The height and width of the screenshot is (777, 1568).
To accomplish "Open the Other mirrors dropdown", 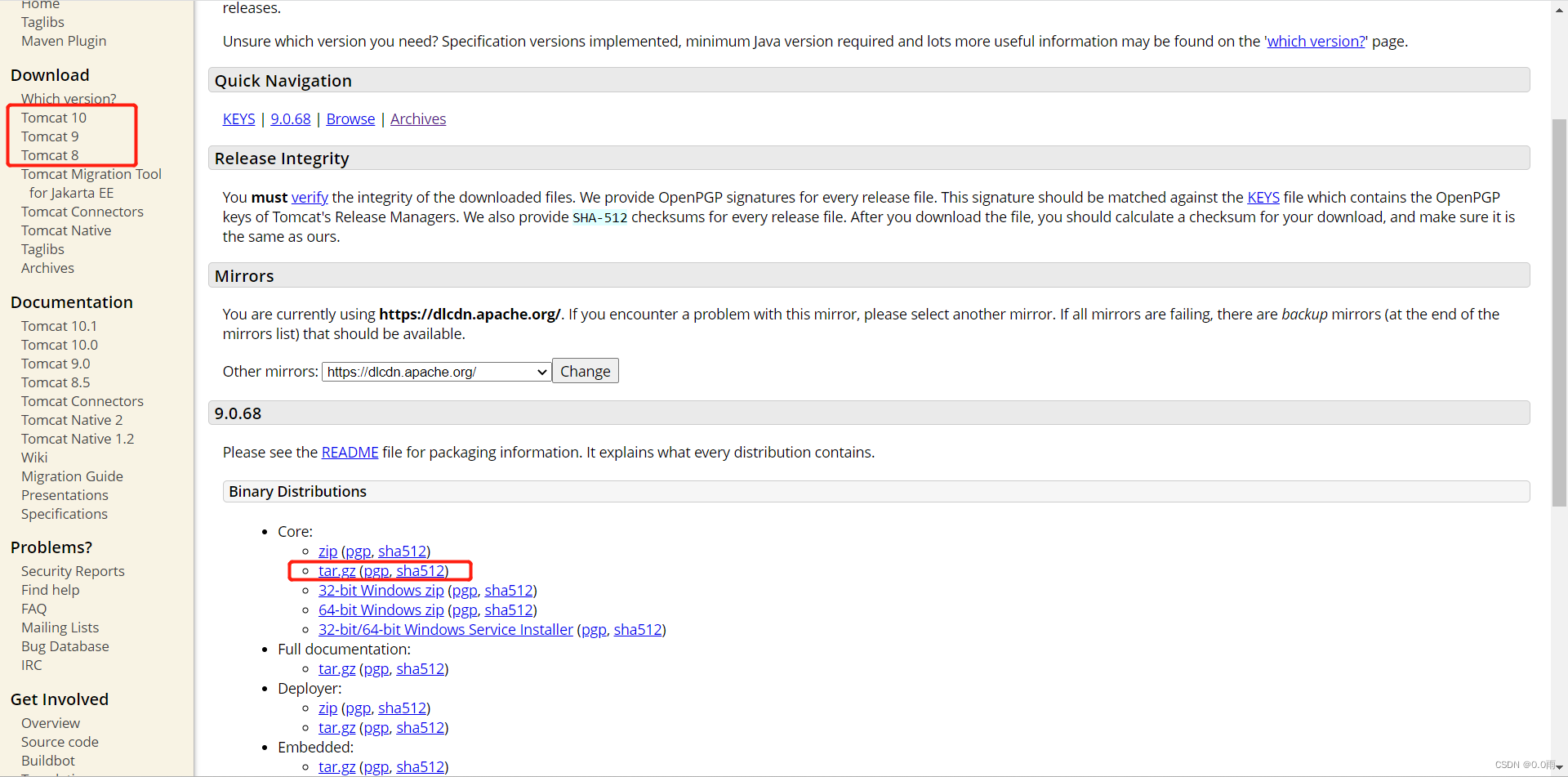I will 436,372.
